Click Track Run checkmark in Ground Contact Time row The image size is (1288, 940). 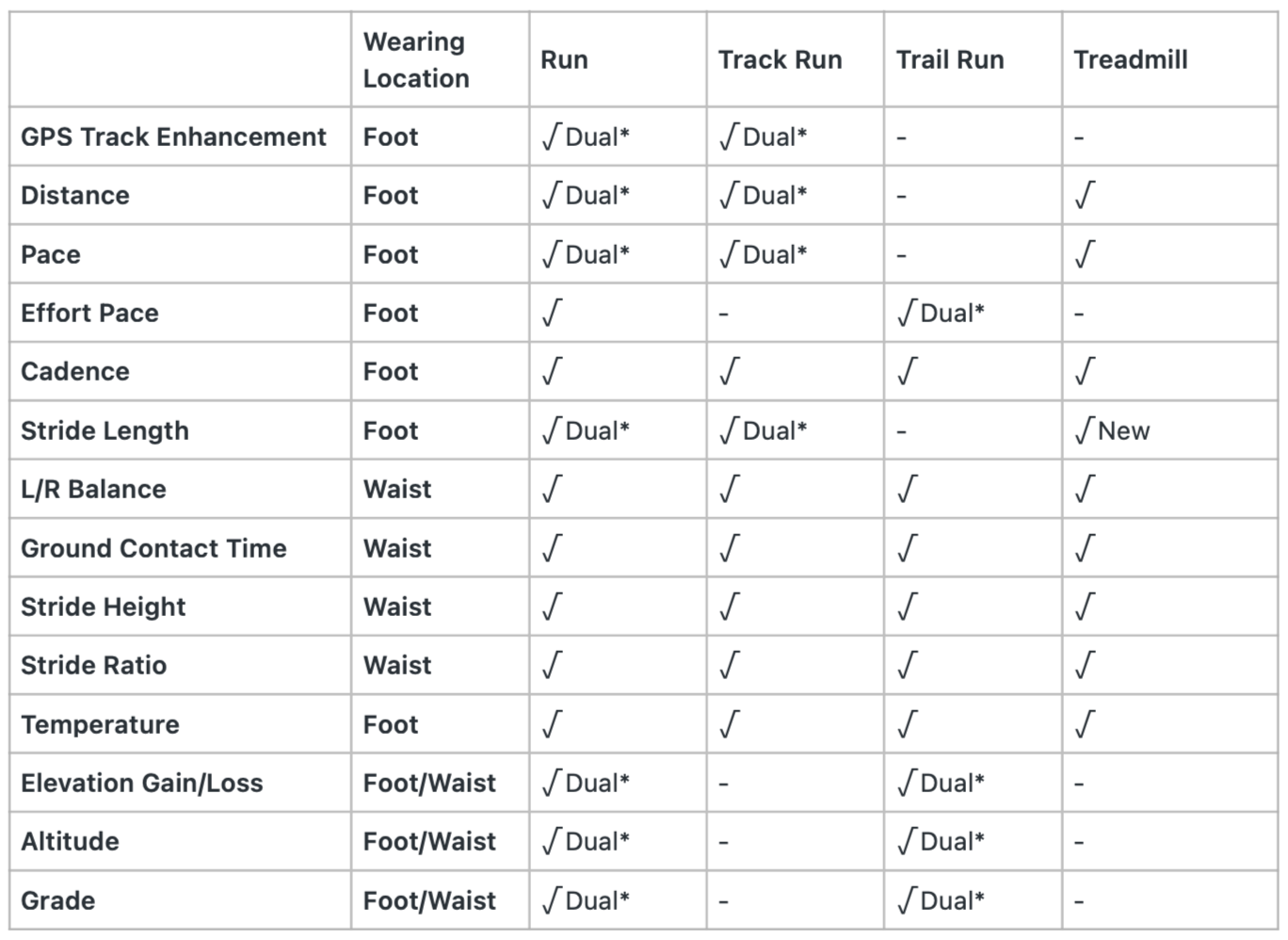pos(730,549)
